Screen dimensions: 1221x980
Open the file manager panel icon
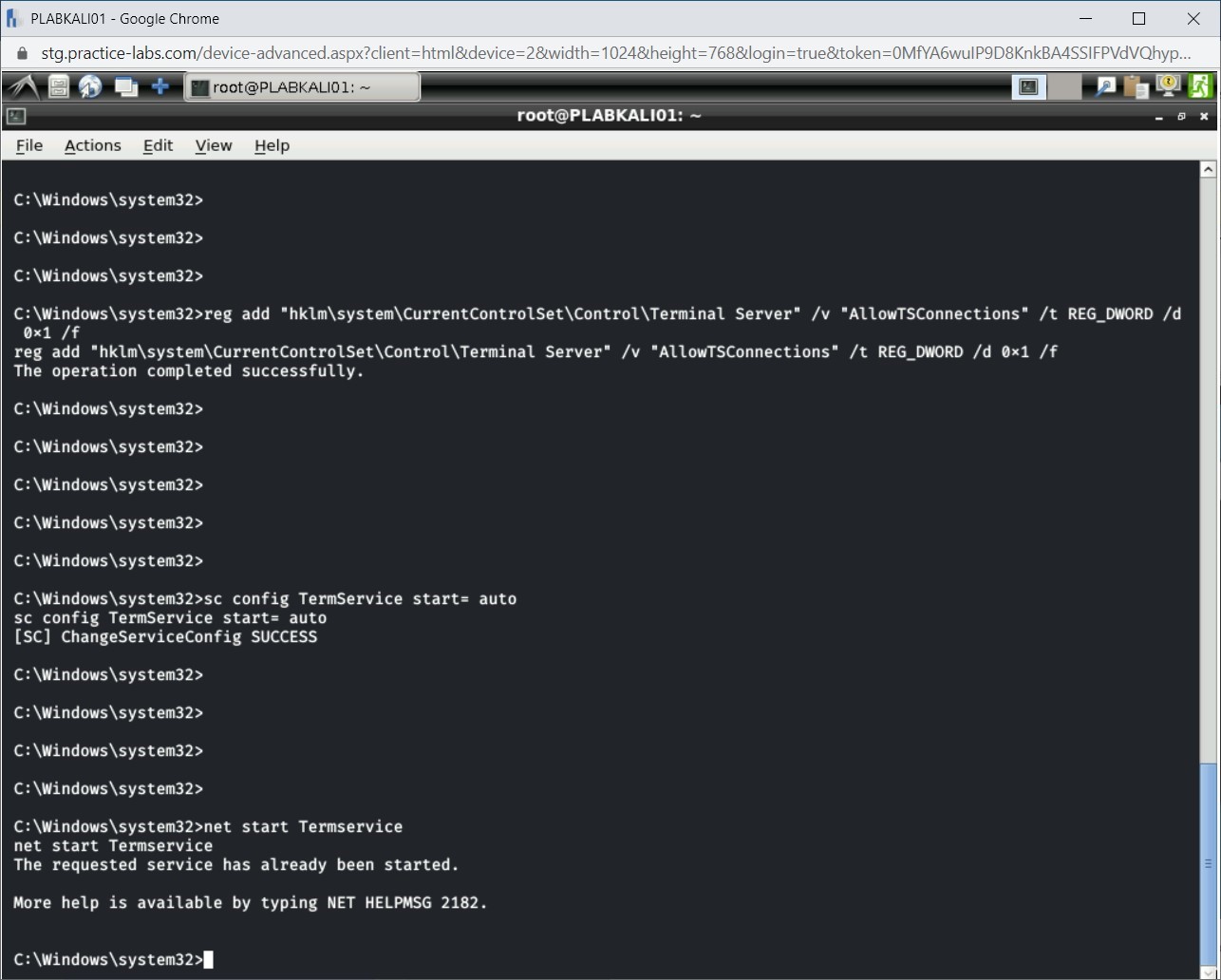pos(59,87)
